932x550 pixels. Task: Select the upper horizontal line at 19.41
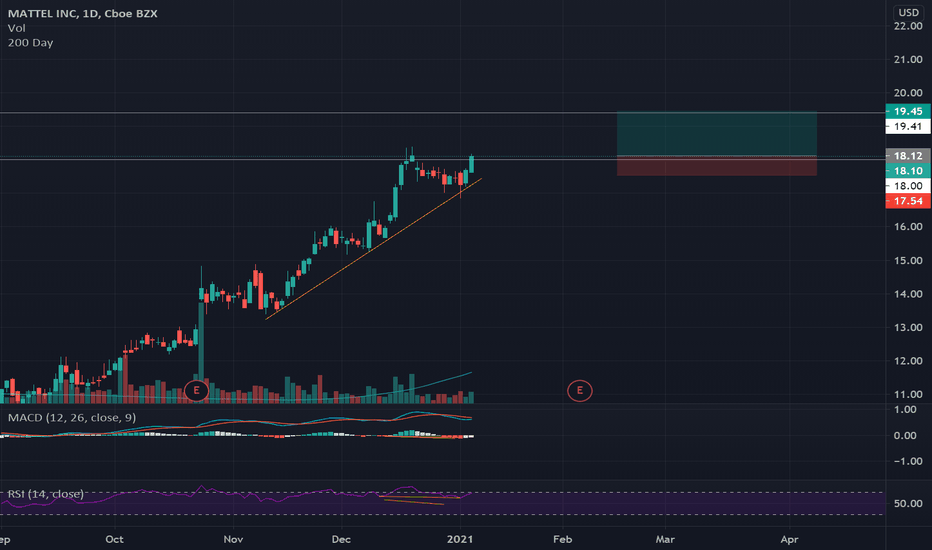443,112
